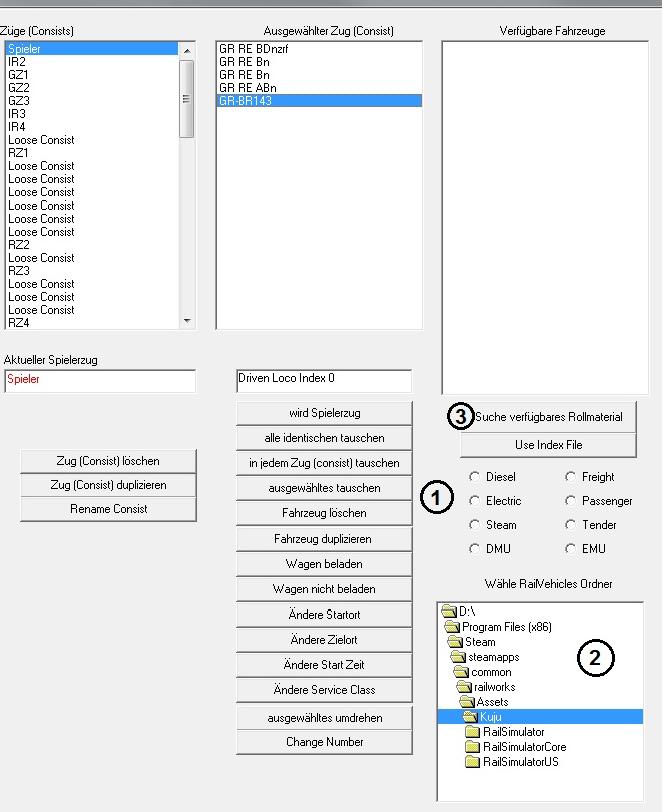
Task: Select 'RZ2' in the consists list
Action: [x=92, y=244]
